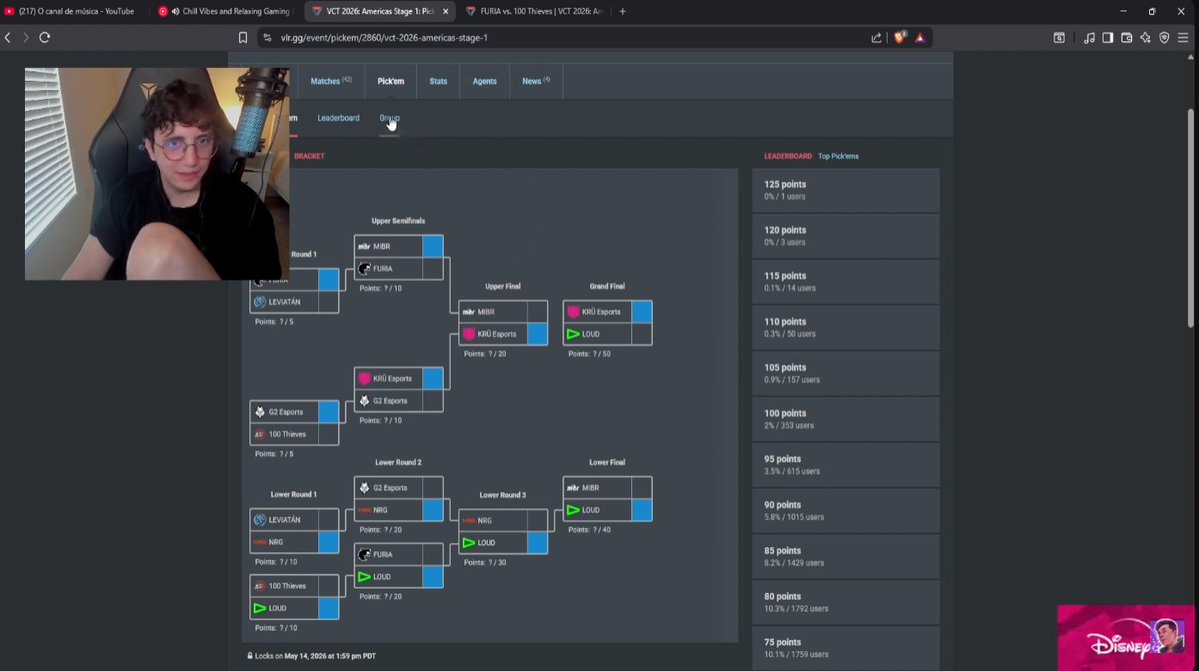Image resolution: width=1199 pixels, height=671 pixels.
Task: Click the URL address field
Action: (566, 37)
